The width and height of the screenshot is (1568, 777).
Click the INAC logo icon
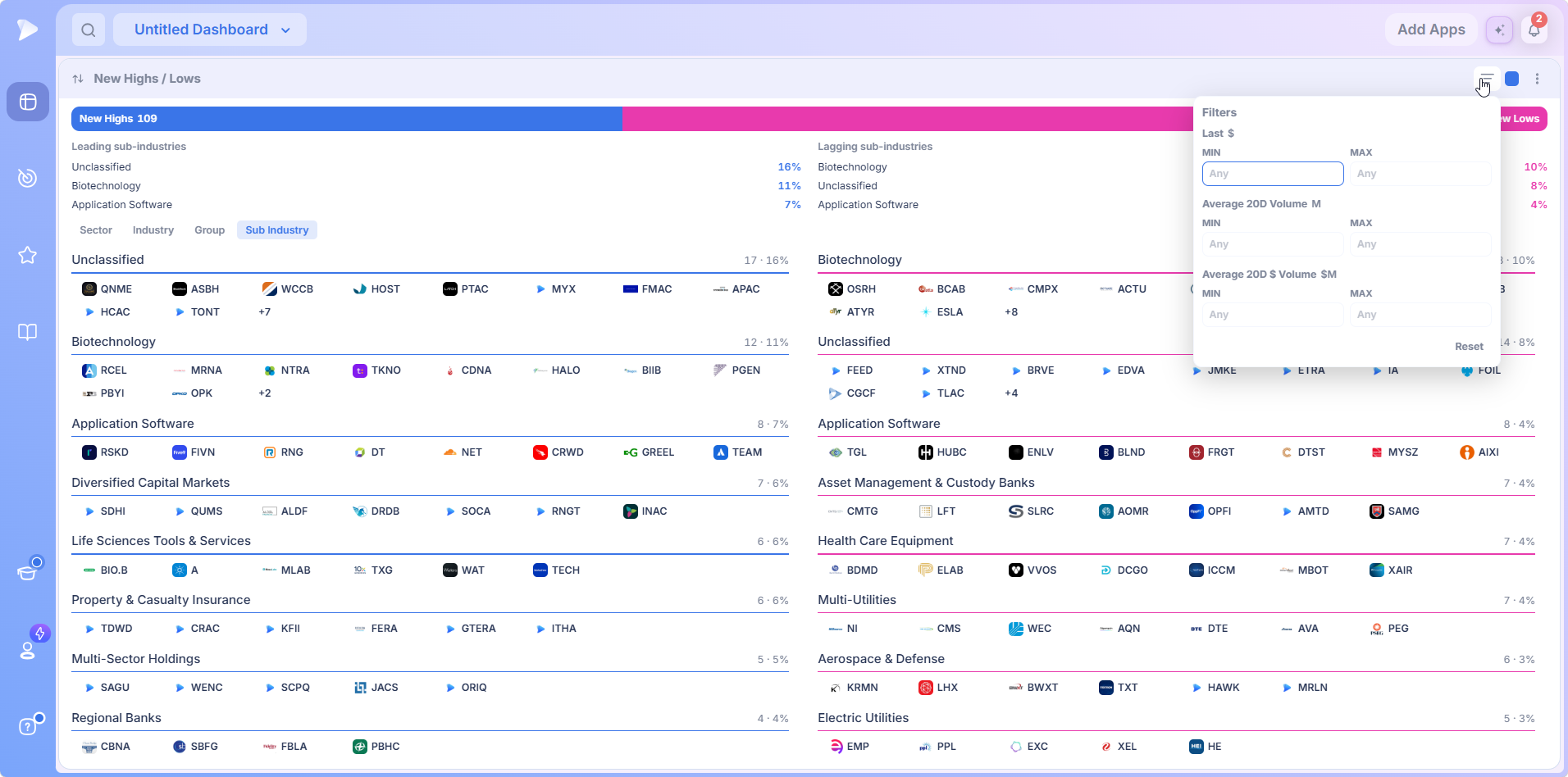(631, 511)
